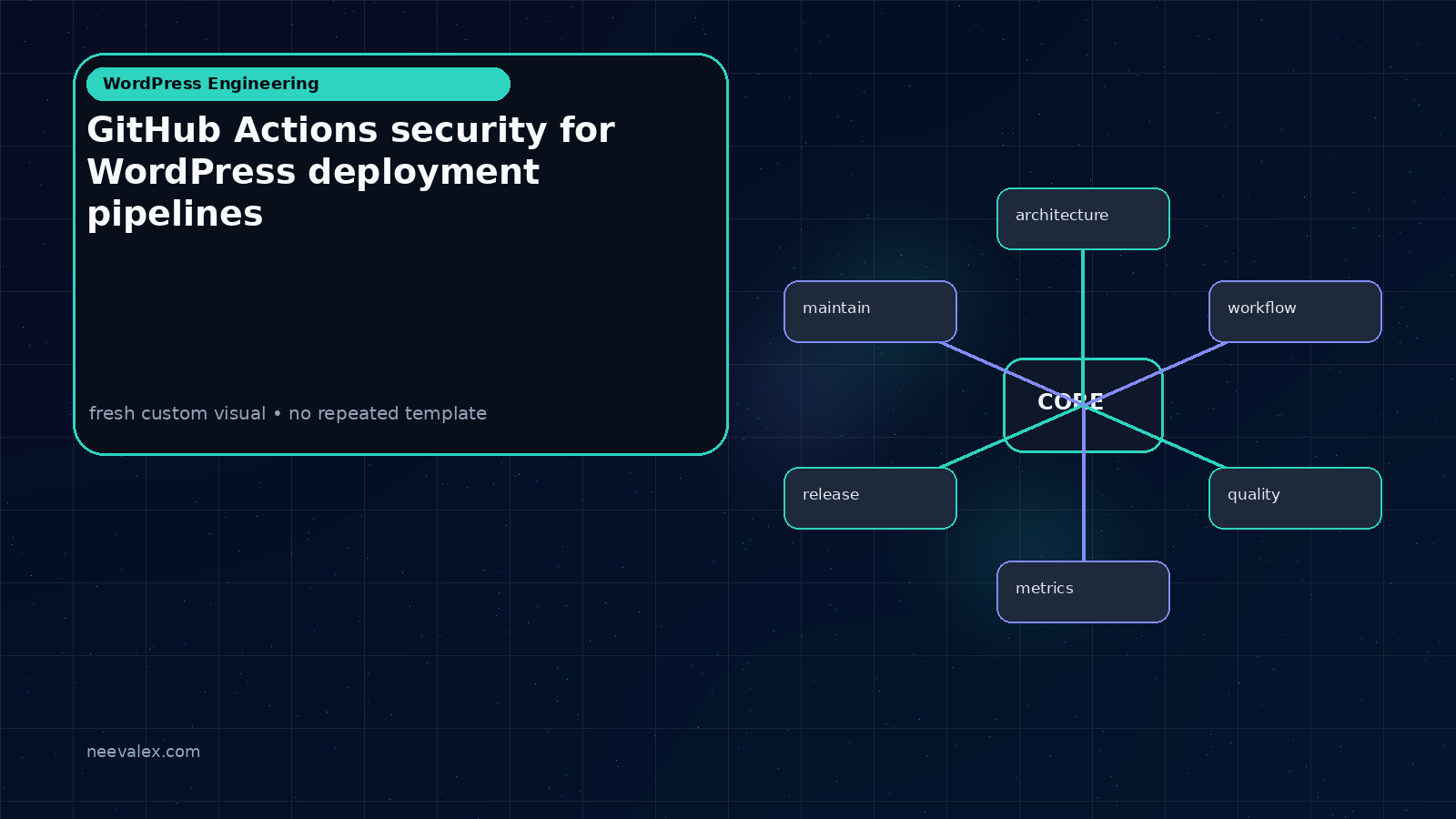Click the WordPress Engineering badge
Viewport: 1456px width, 819px height.
click(298, 84)
